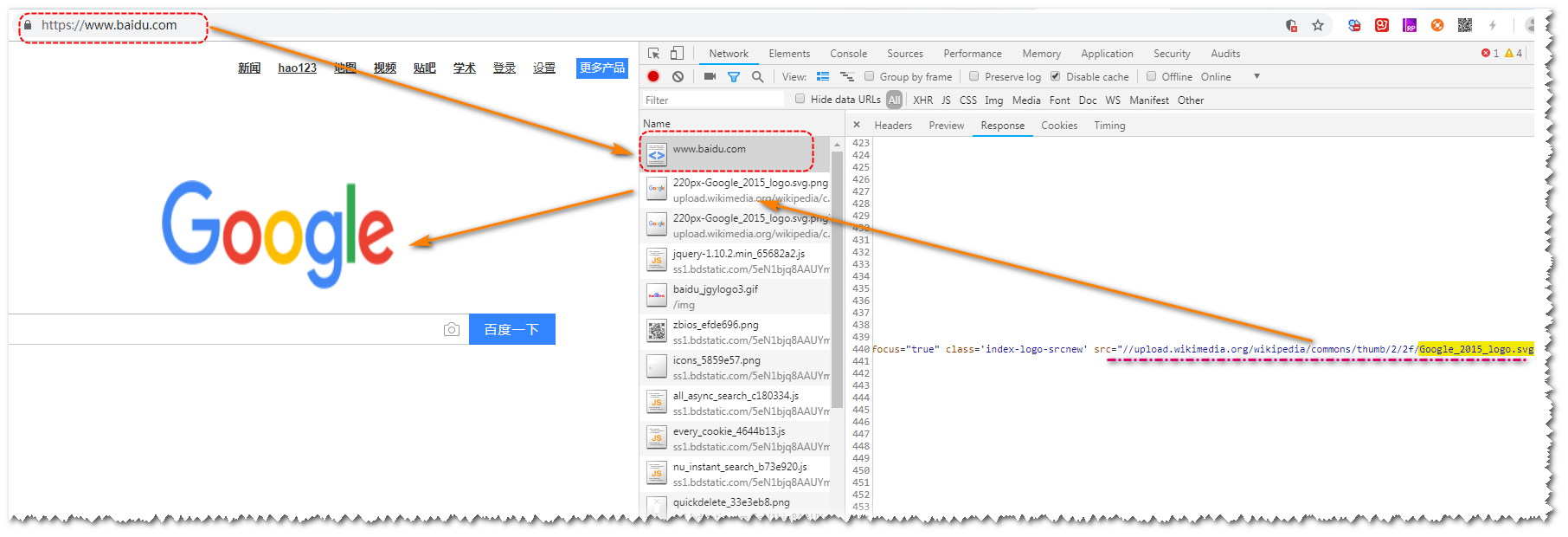1568x537 pixels.
Task: Bookmark this page with the star icon
Action: [x=1318, y=25]
